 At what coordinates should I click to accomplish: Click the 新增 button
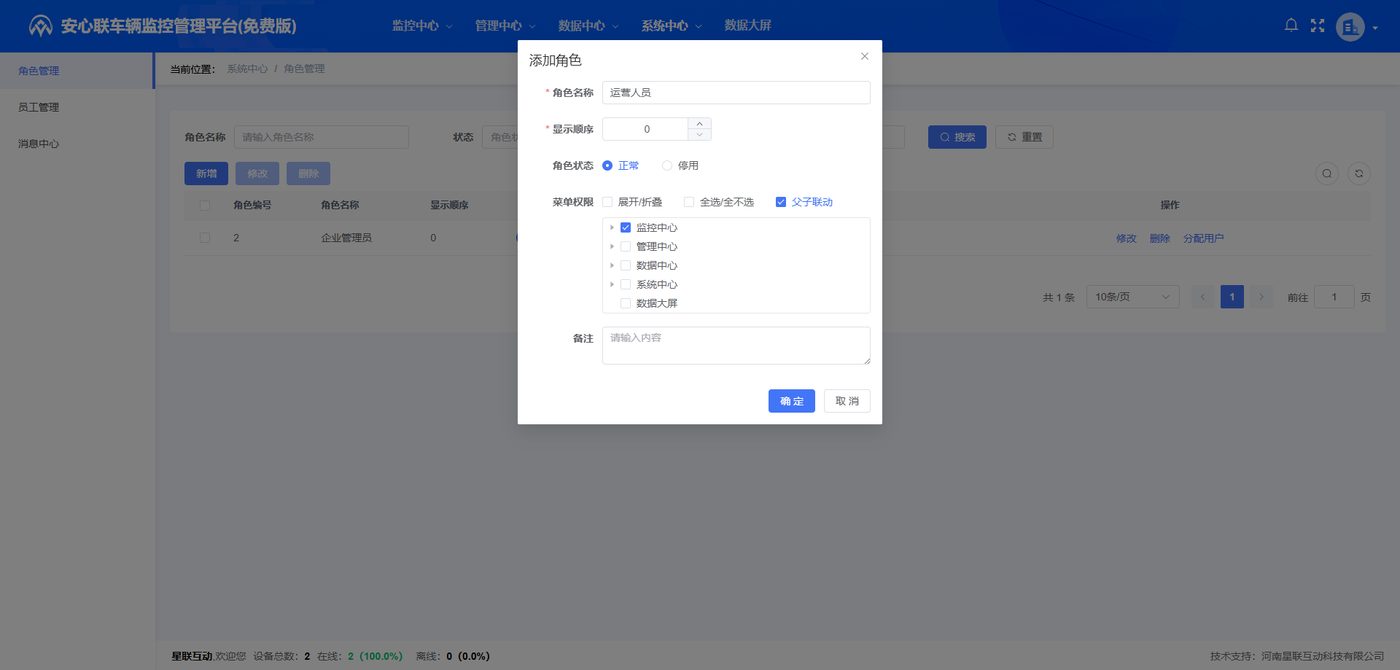206,173
